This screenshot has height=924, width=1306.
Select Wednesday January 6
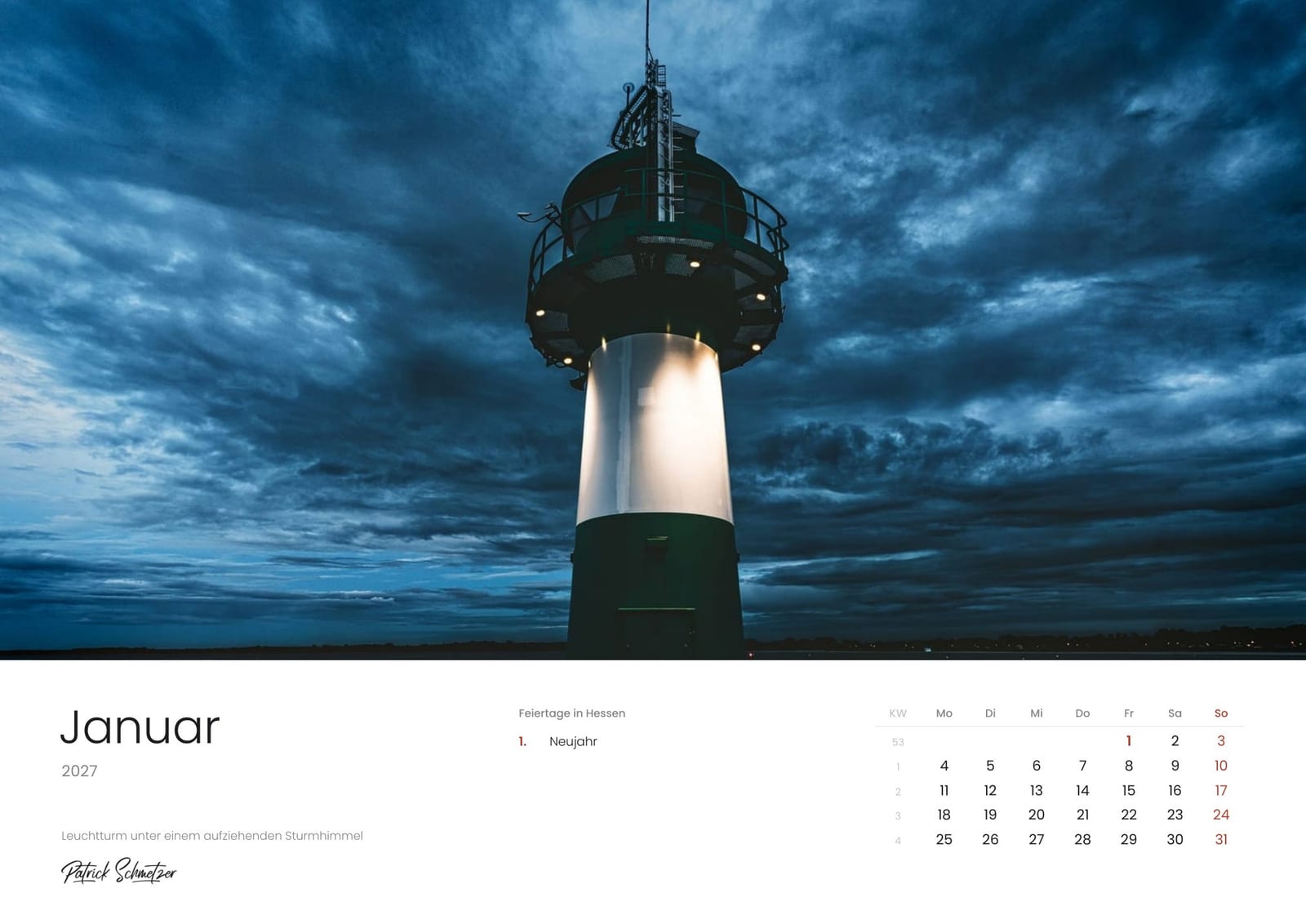tap(1037, 766)
